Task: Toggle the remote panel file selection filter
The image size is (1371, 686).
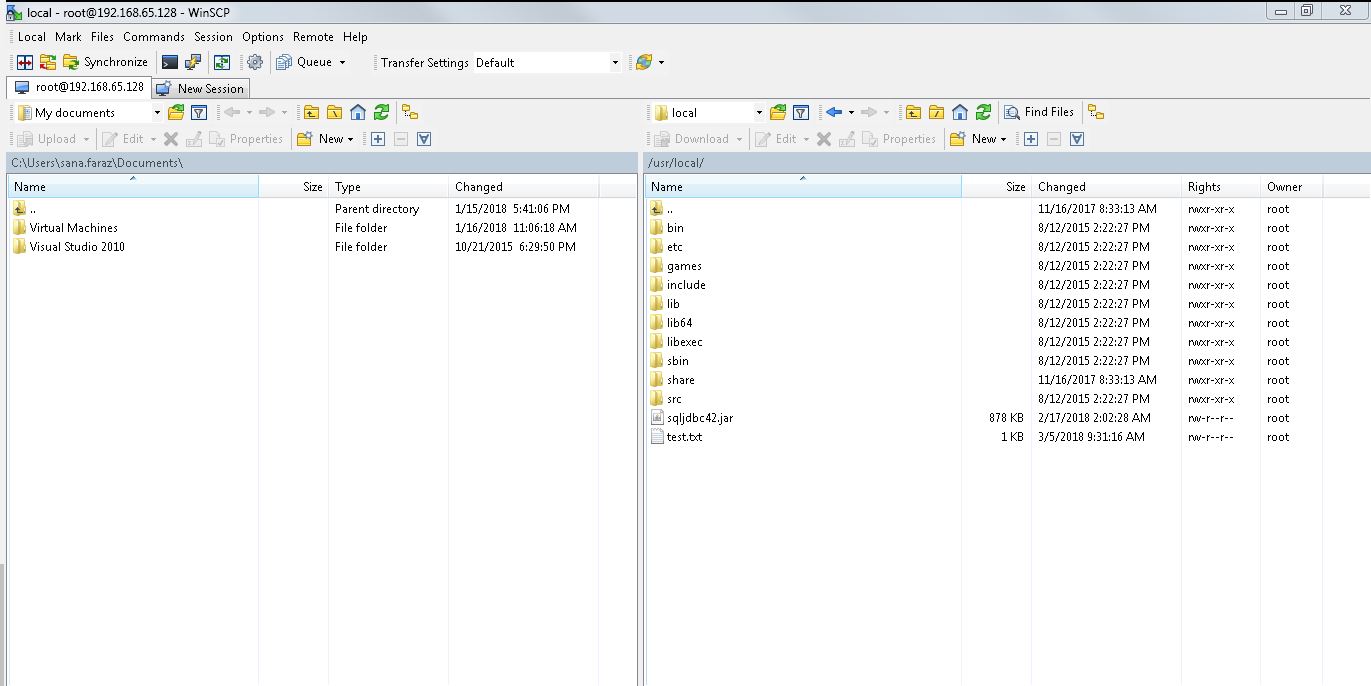Action: pos(1077,139)
